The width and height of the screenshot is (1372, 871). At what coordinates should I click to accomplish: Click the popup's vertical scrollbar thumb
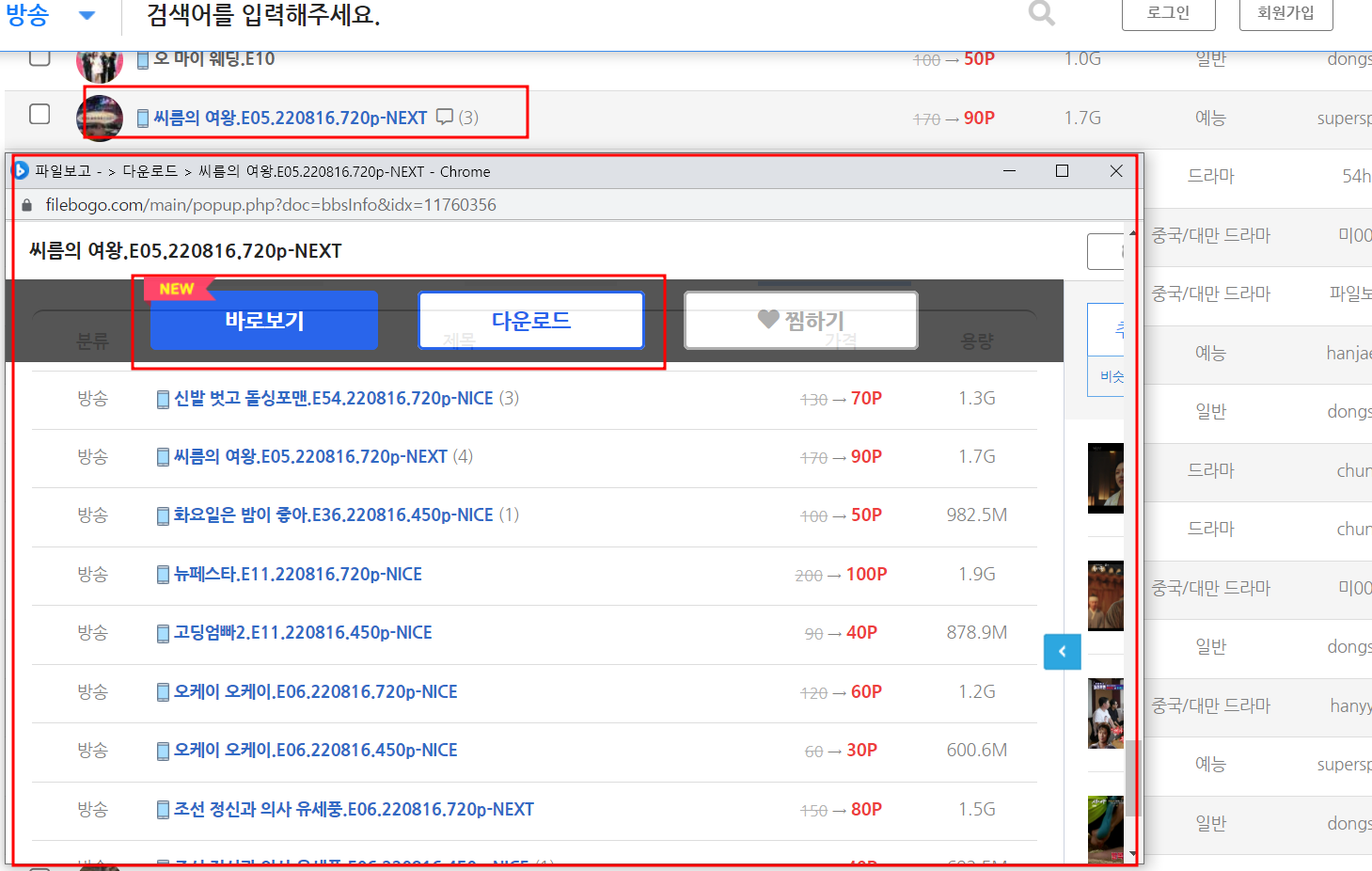click(x=1132, y=776)
